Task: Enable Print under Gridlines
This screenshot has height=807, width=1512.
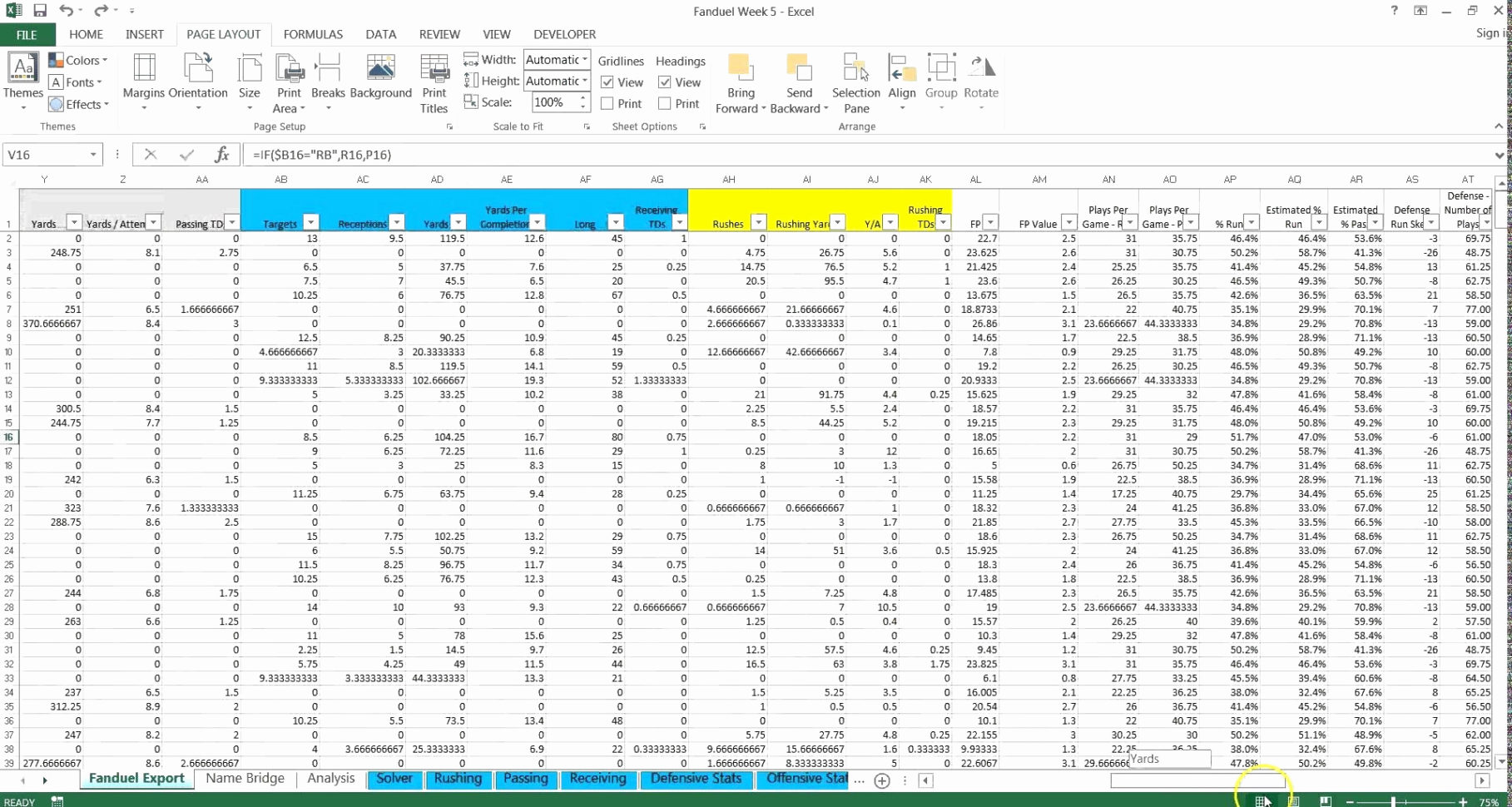Action: click(x=607, y=102)
